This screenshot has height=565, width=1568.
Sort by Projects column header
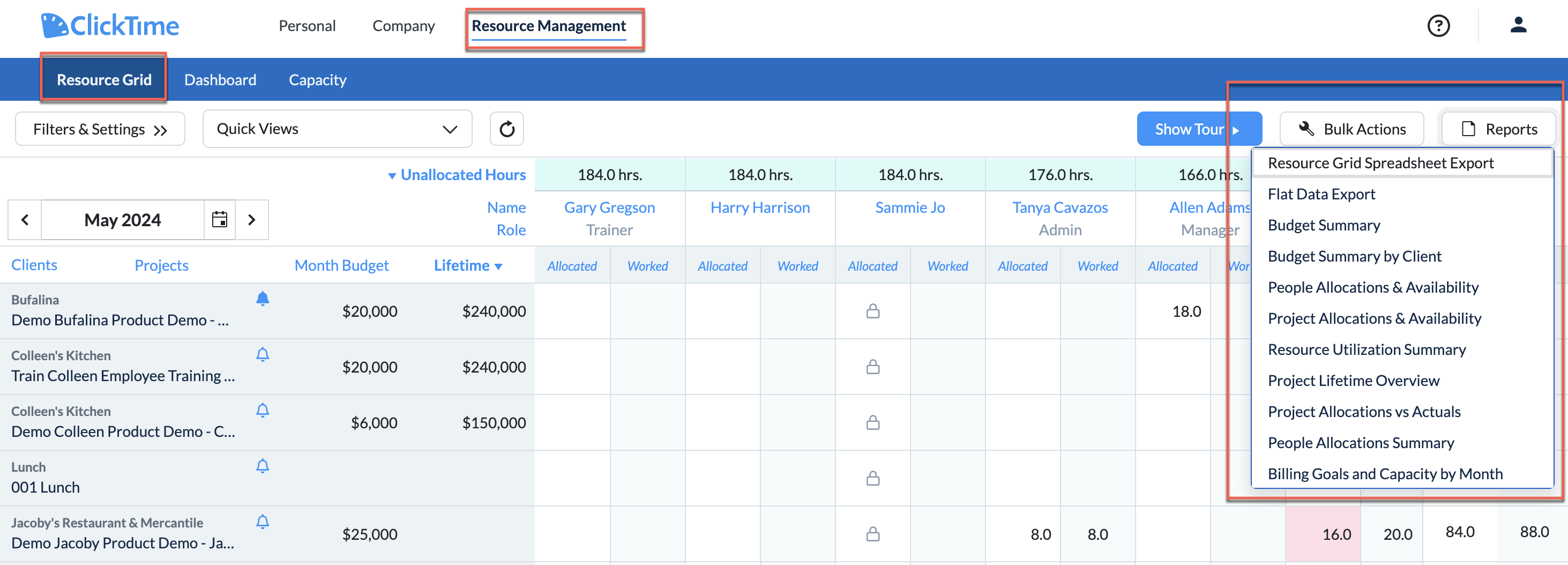(161, 265)
